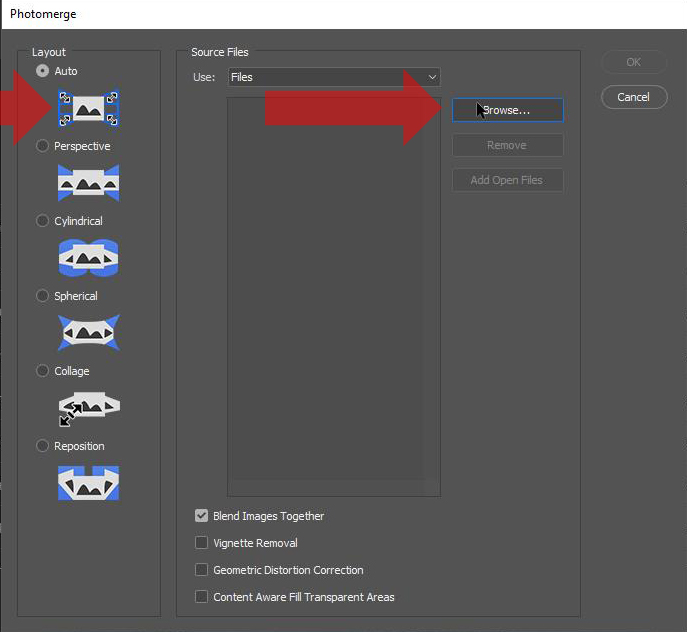
Task: Choose the Cylindrical layout option
Action: pyautogui.click(x=43, y=221)
